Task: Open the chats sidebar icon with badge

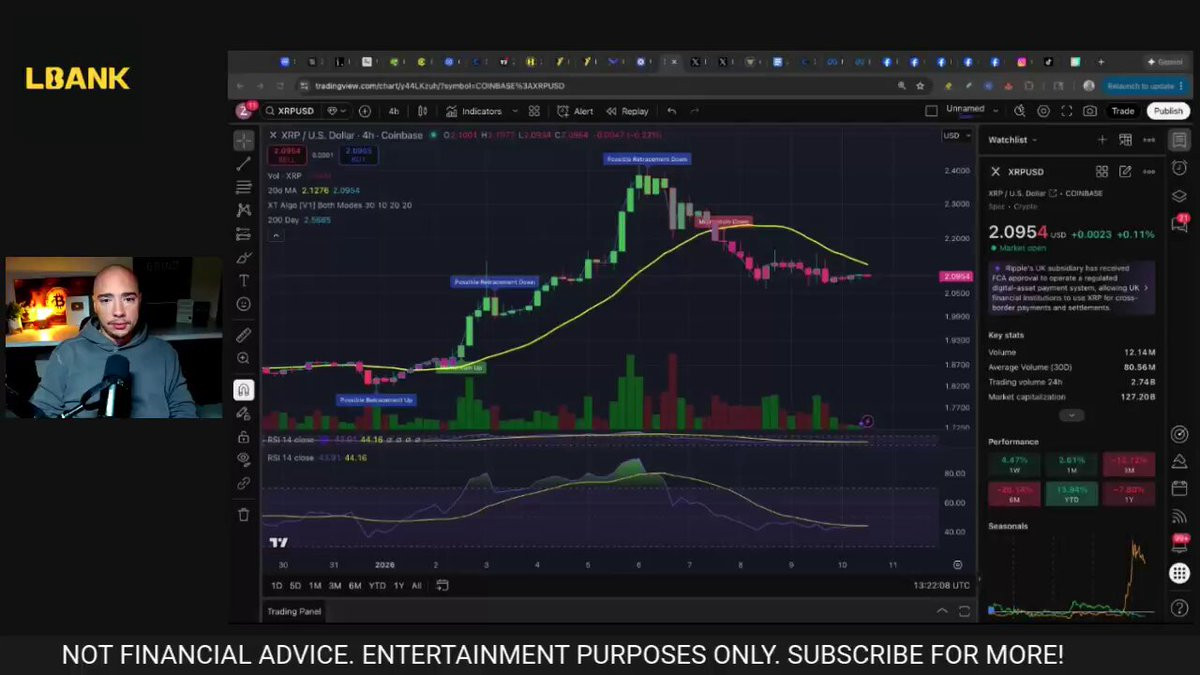Action: click(x=1179, y=224)
